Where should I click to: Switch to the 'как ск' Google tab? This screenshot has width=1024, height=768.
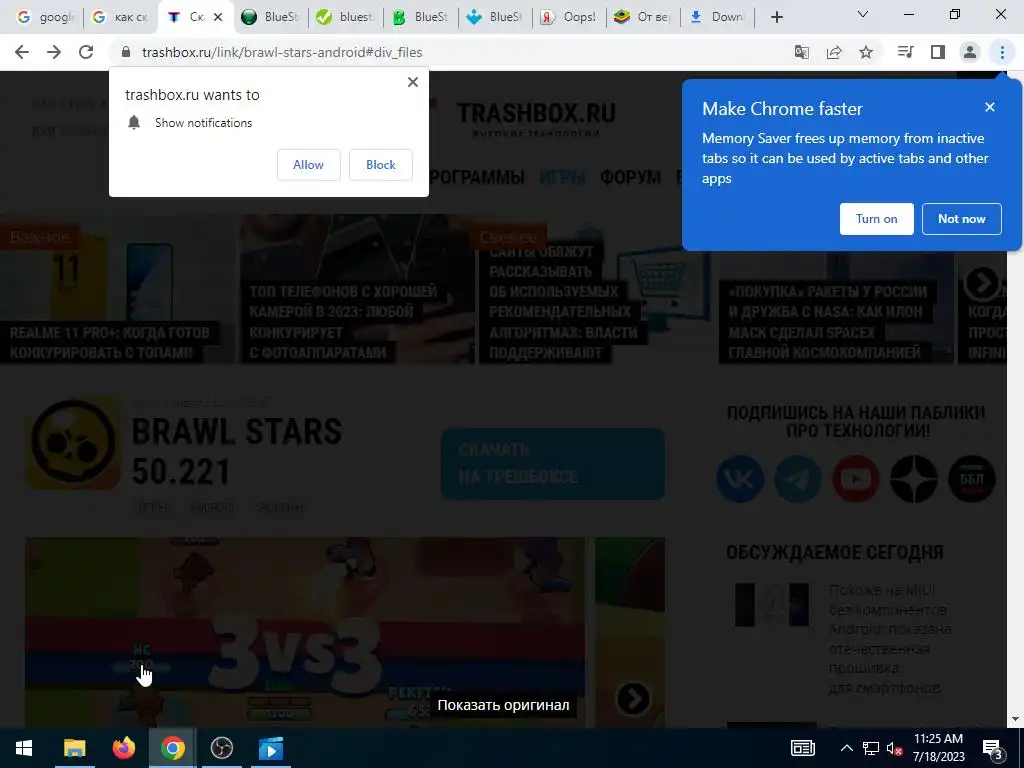pyautogui.click(x=121, y=17)
